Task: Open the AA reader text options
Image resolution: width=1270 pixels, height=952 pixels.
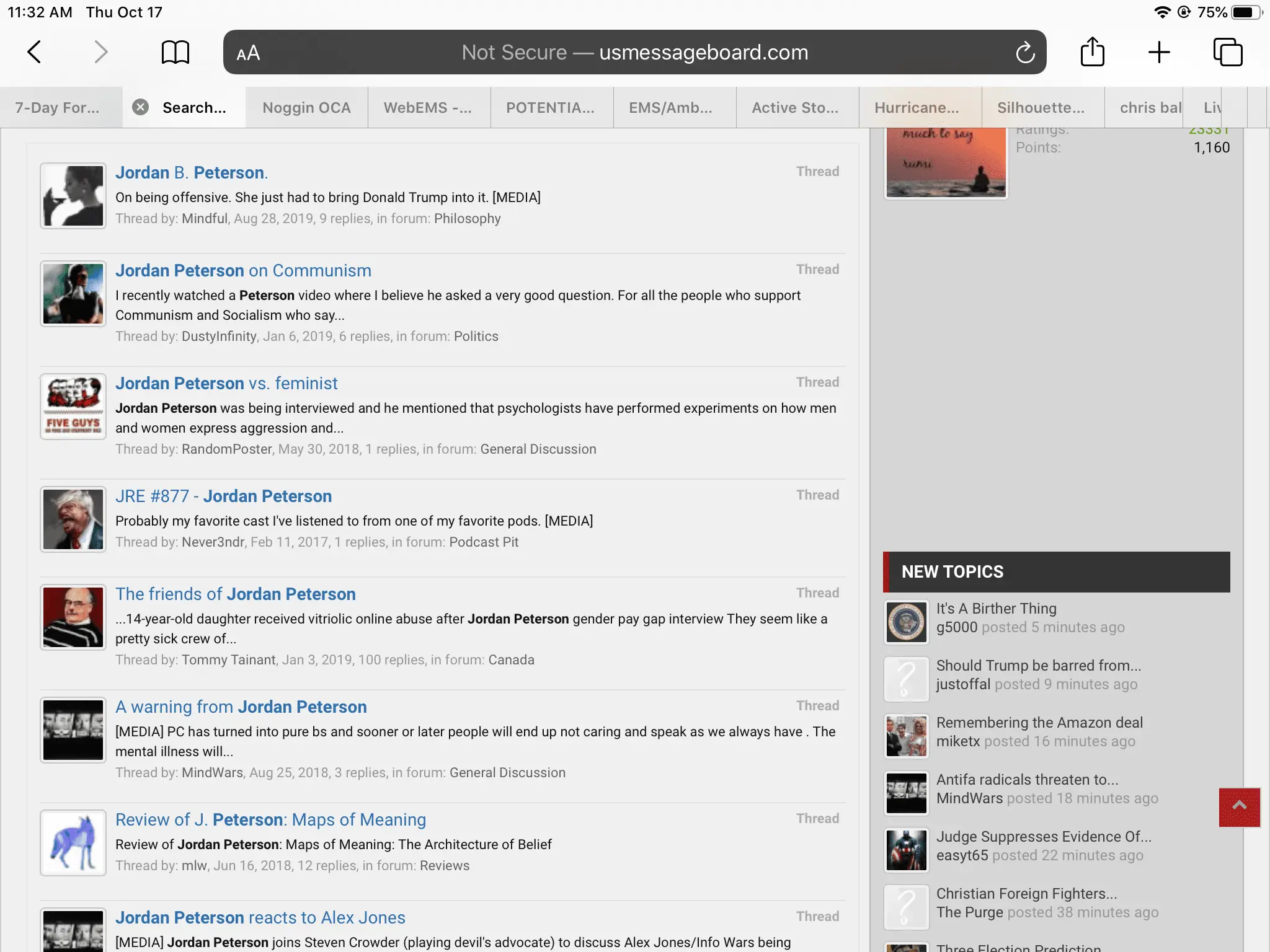Action: pos(248,53)
